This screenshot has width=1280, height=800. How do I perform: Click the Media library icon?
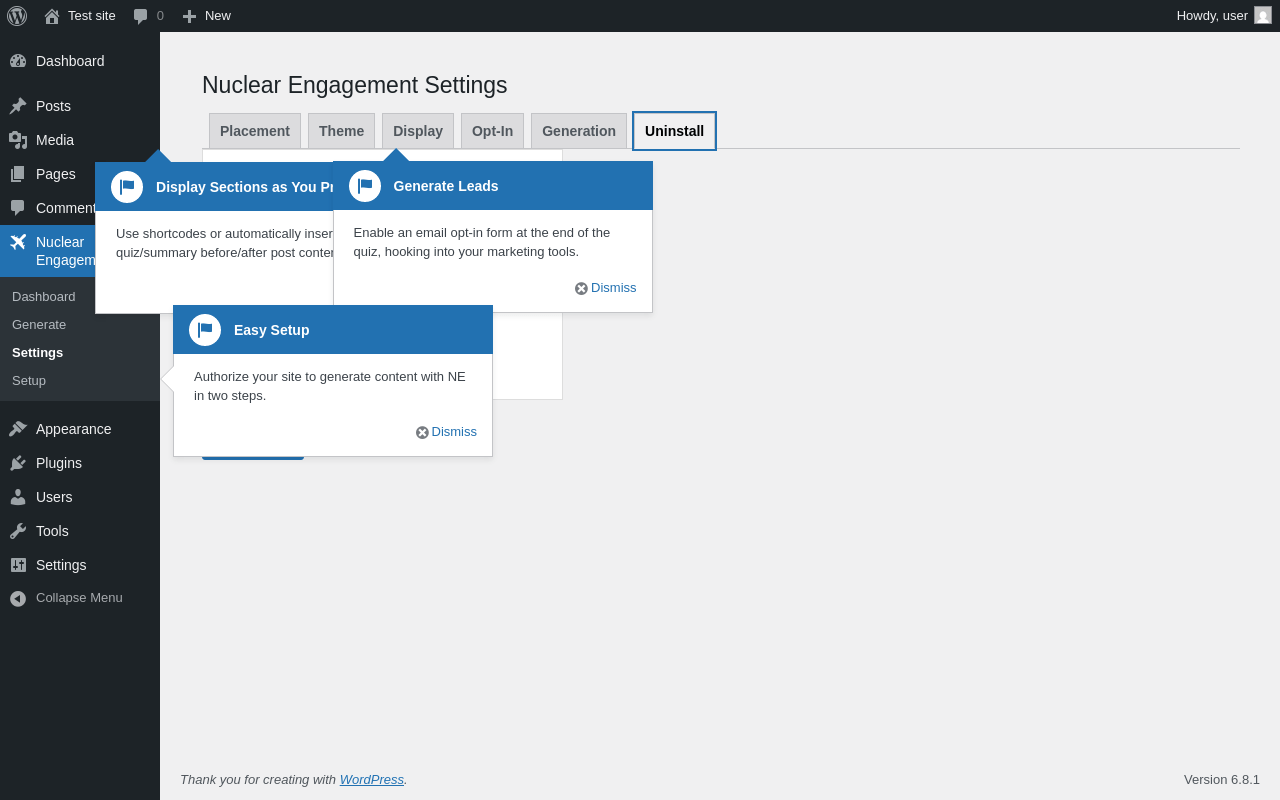[x=18, y=140]
